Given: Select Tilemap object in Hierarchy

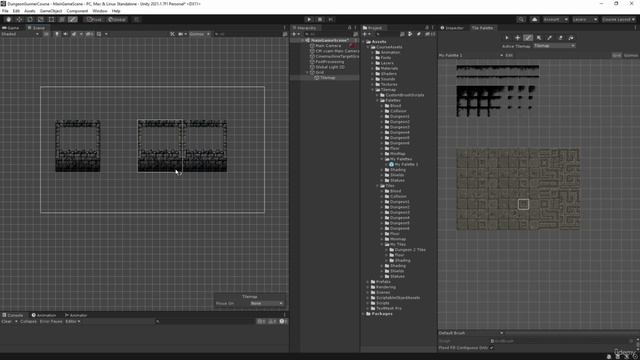Looking at the screenshot, I should tap(327, 78).
